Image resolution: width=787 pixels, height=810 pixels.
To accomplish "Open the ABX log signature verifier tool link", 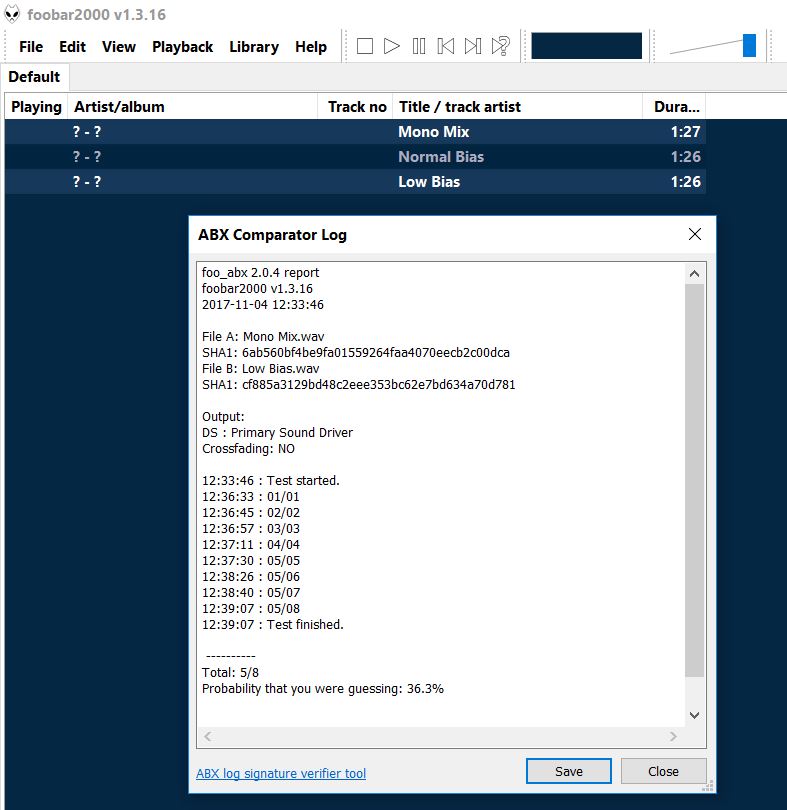I will pyautogui.click(x=281, y=773).
